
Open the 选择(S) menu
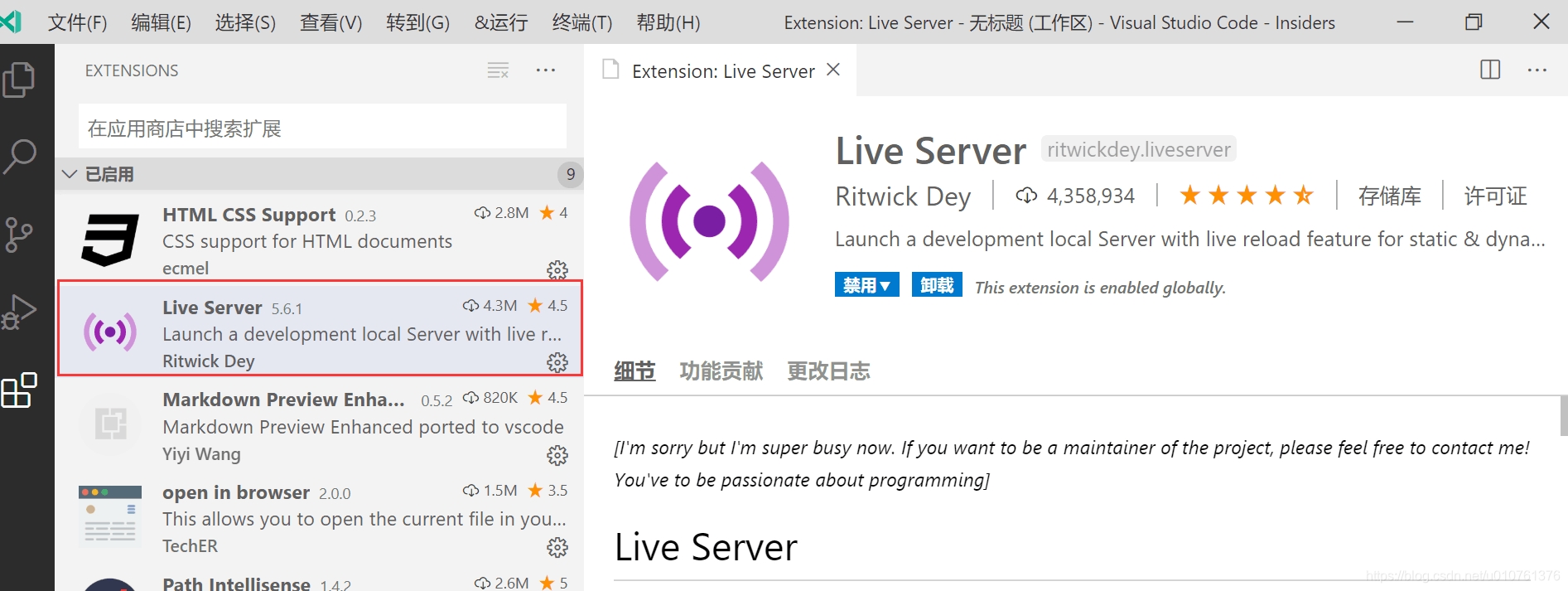click(x=245, y=22)
